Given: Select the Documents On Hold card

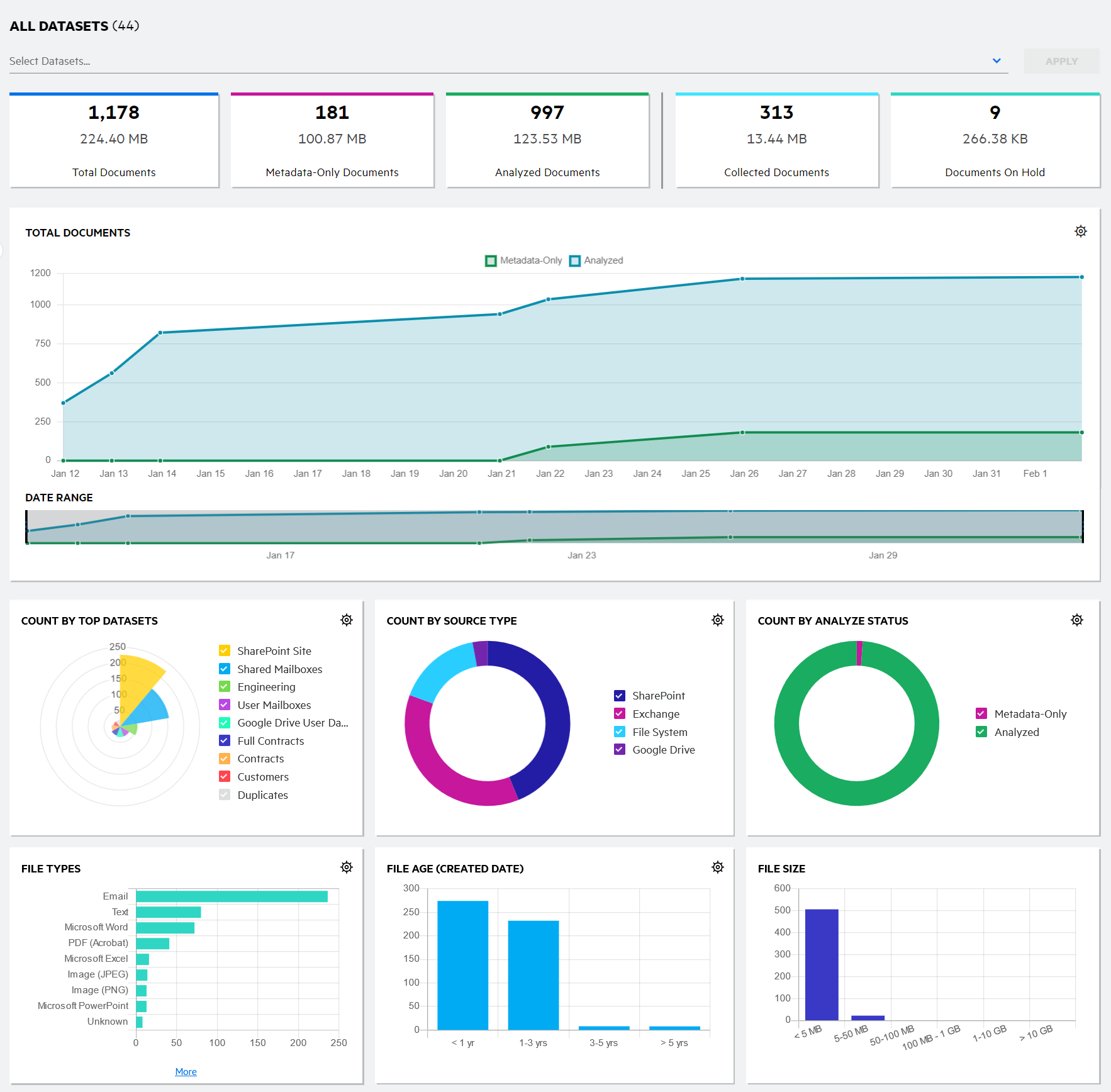Looking at the screenshot, I should (995, 141).
